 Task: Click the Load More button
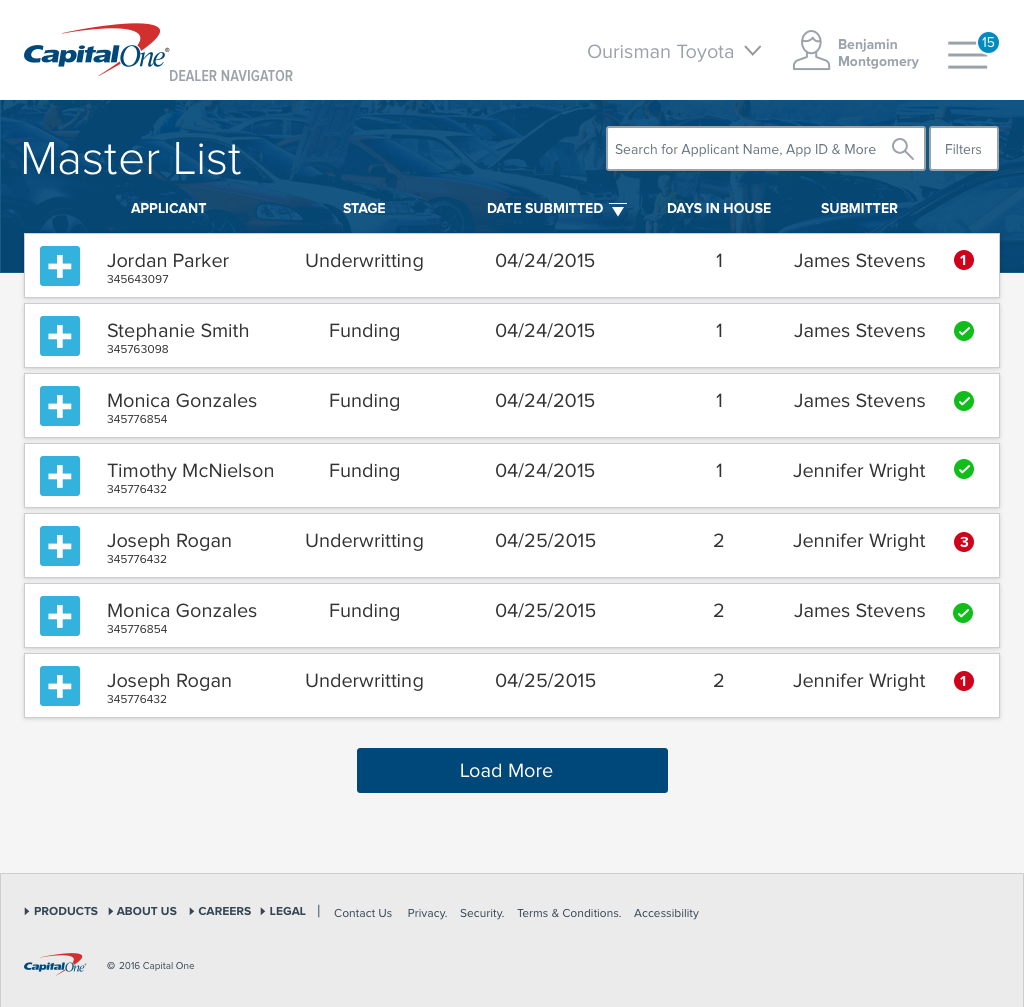pyautogui.click(x=512, y=771)
